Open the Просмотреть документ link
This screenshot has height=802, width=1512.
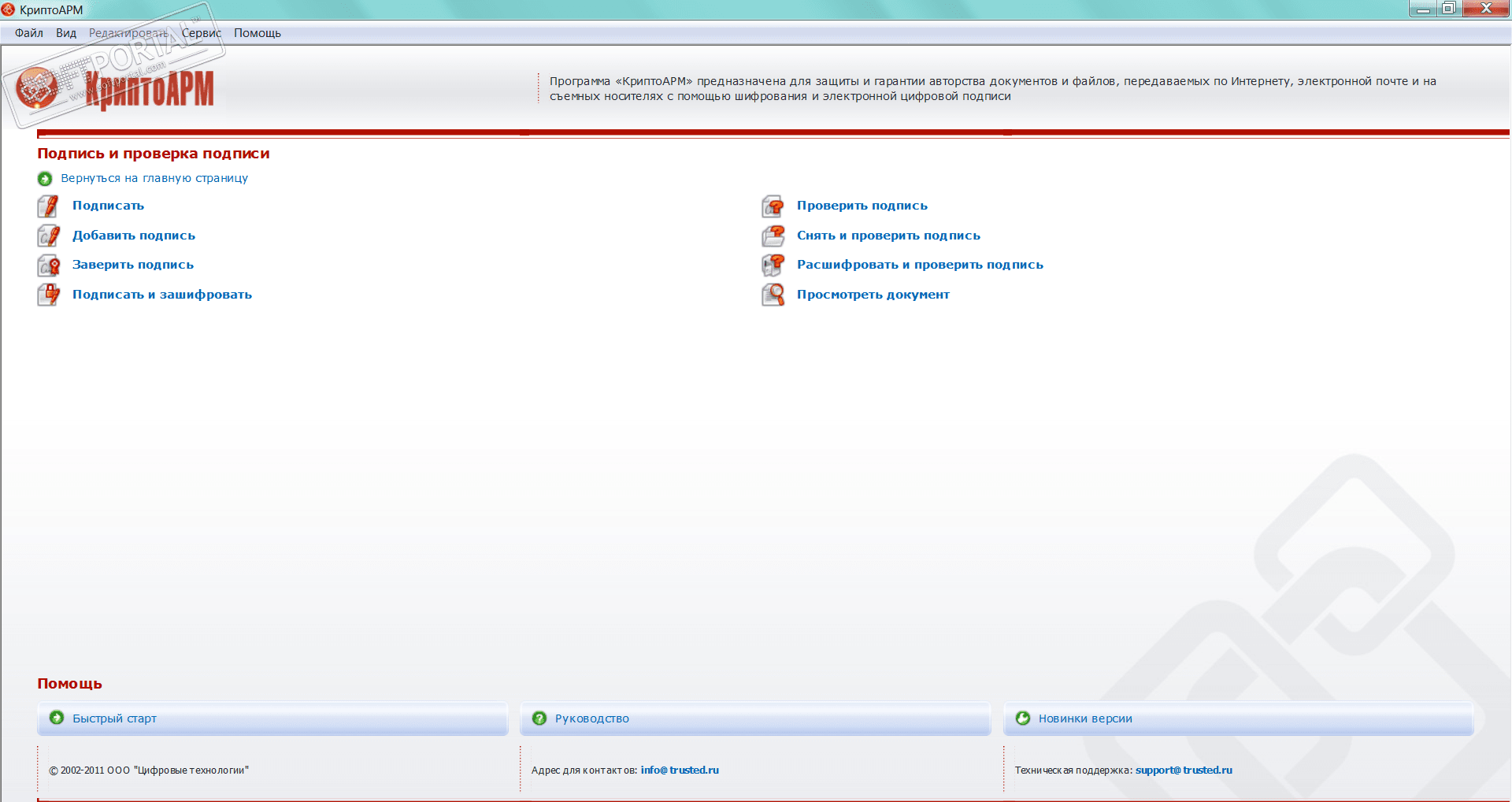(x=873, y=295)
